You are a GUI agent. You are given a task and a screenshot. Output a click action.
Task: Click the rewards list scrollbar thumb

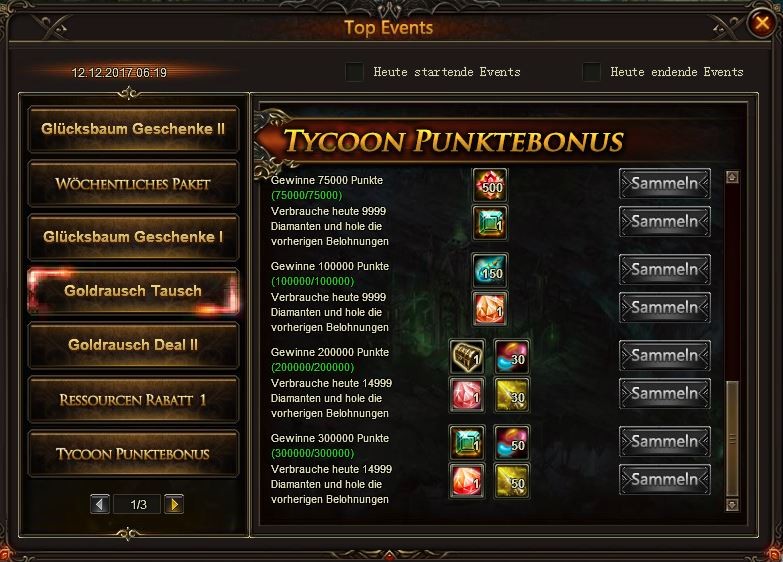[x=733, y=439]
